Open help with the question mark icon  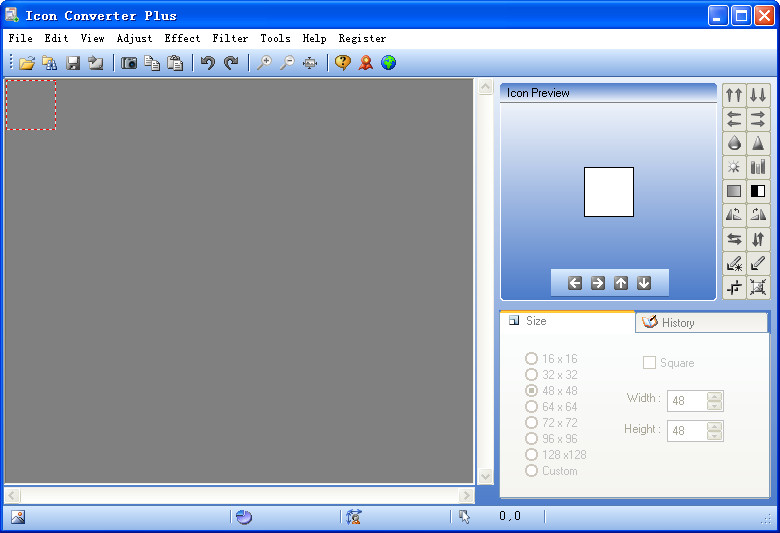(x=343, y=63)
